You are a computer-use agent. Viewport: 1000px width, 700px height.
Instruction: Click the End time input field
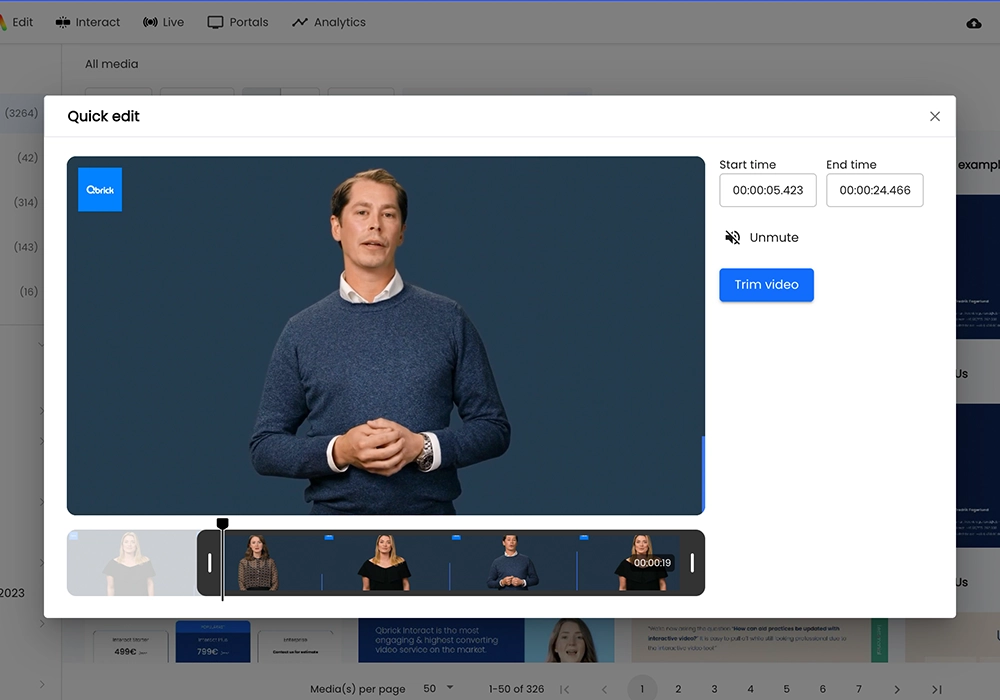pos(874,190)
